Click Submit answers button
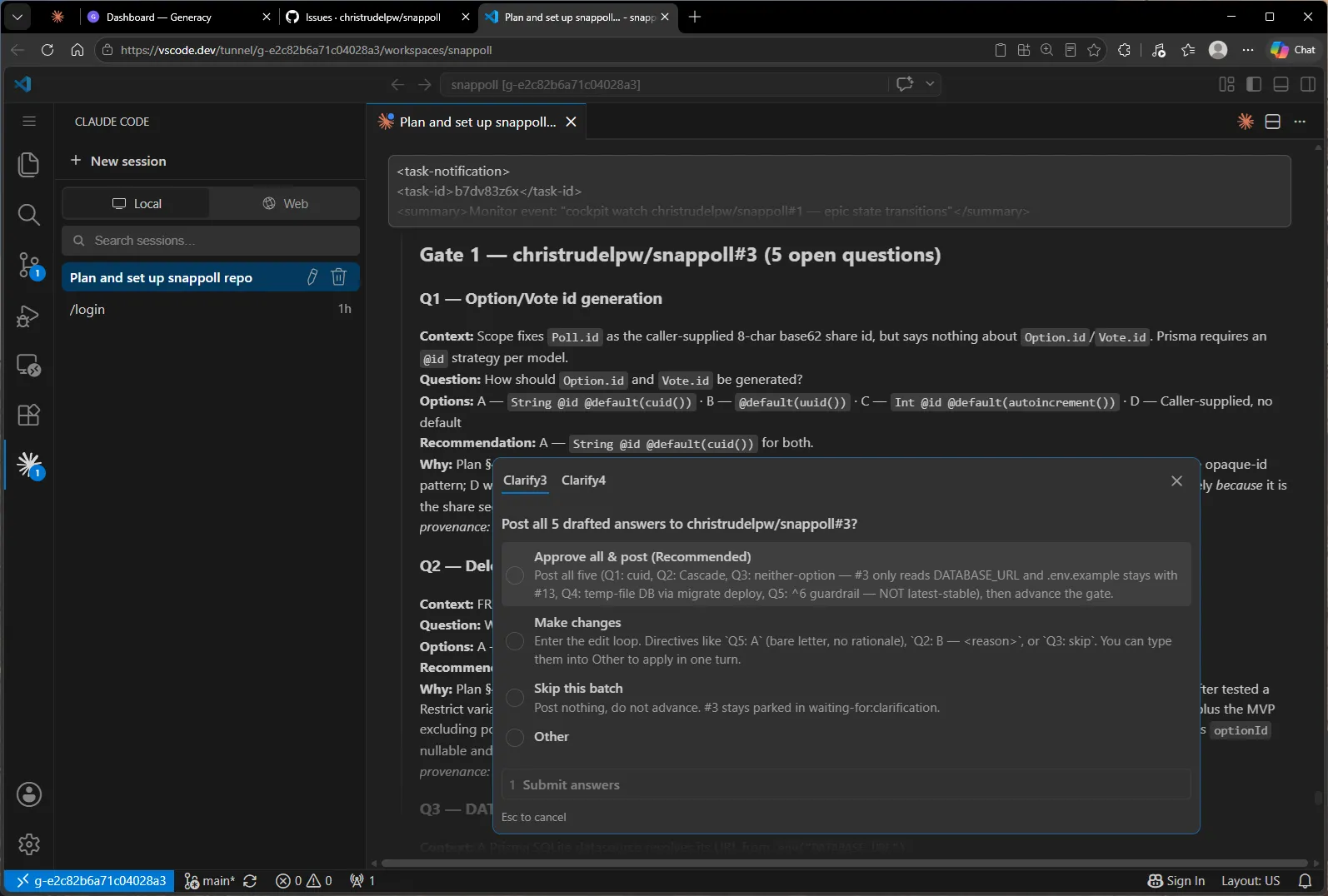Screen dimensions: 1328x896 click(846, 784)
